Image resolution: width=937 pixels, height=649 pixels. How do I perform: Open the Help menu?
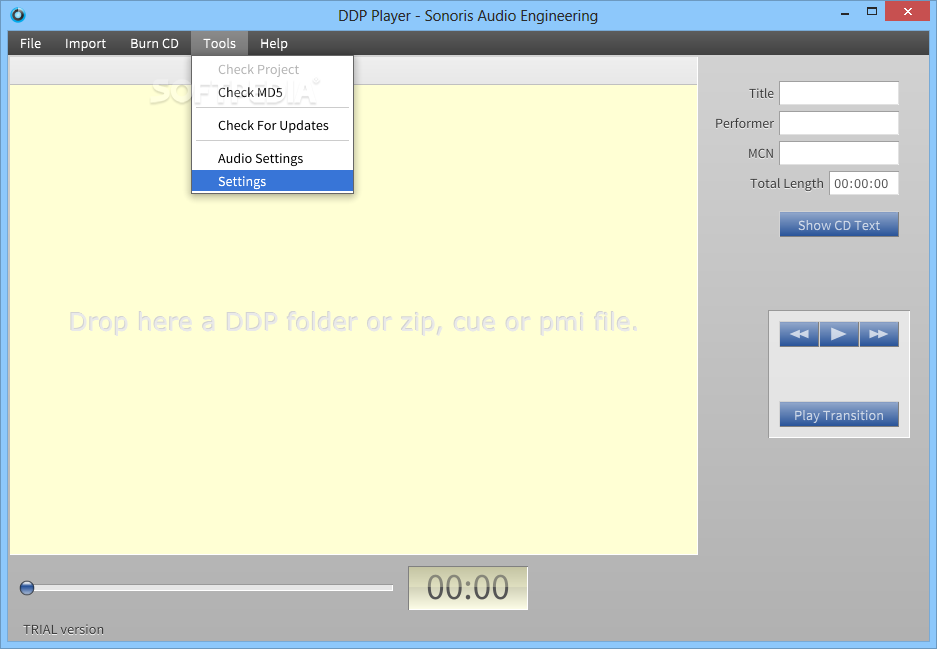(x=274, y=44)
